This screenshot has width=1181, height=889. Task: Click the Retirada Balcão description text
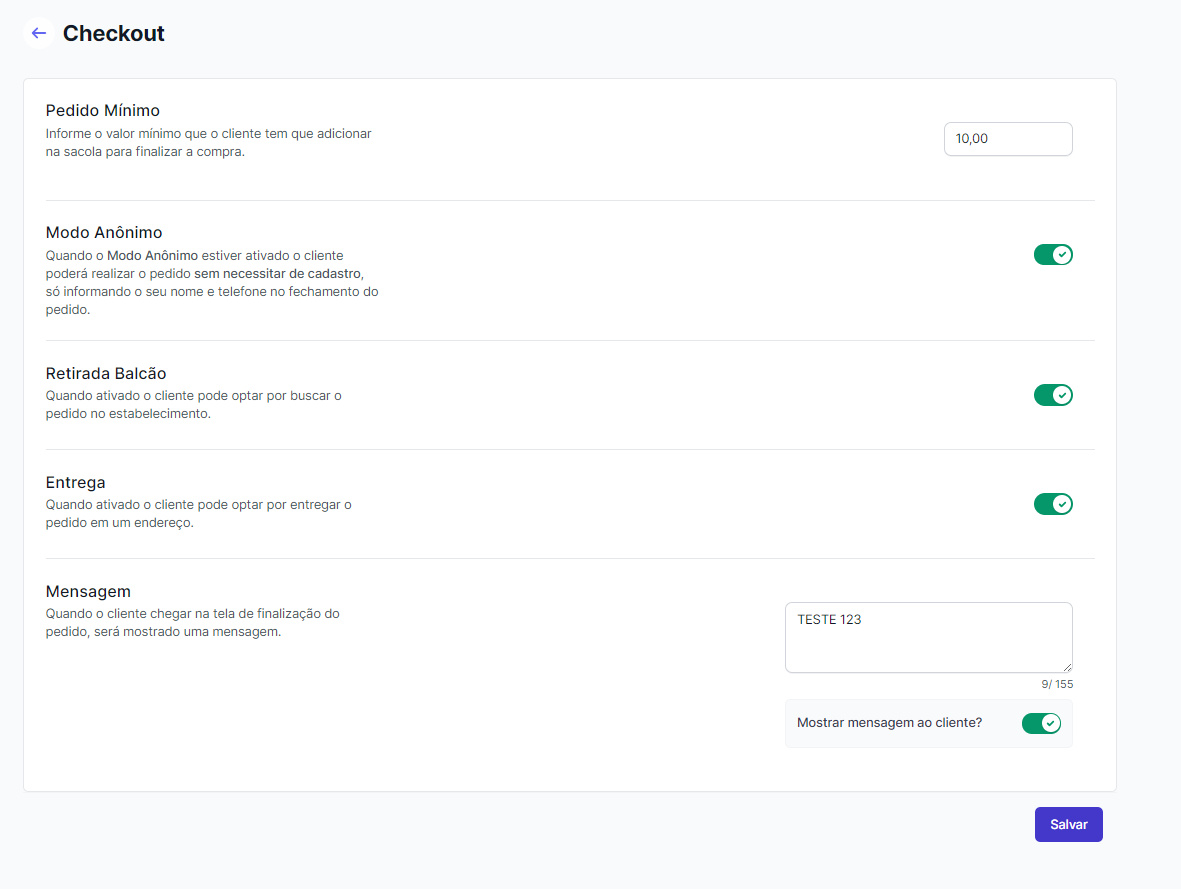point(193,405)
